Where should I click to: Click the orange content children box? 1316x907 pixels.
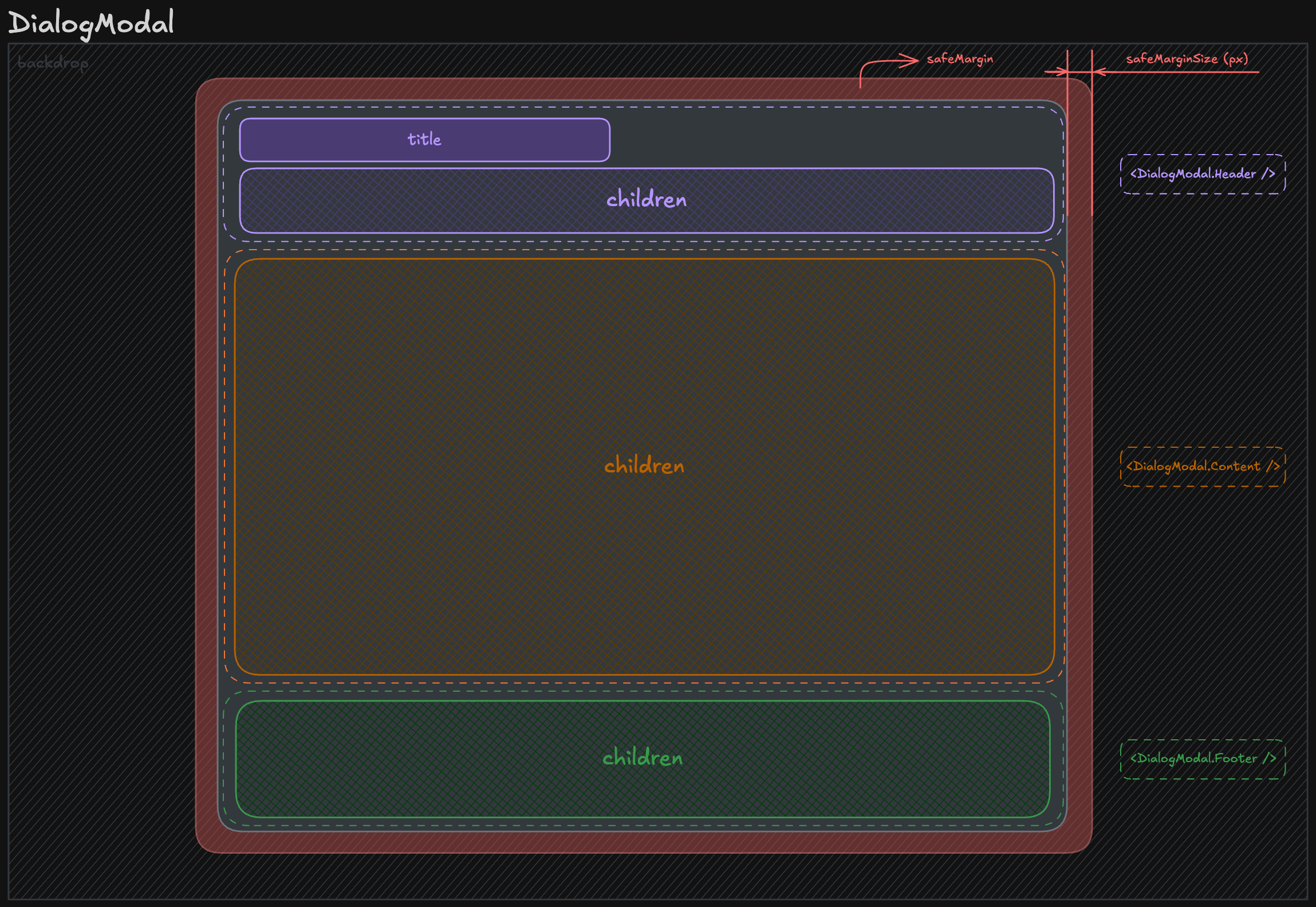coord(644,467)
